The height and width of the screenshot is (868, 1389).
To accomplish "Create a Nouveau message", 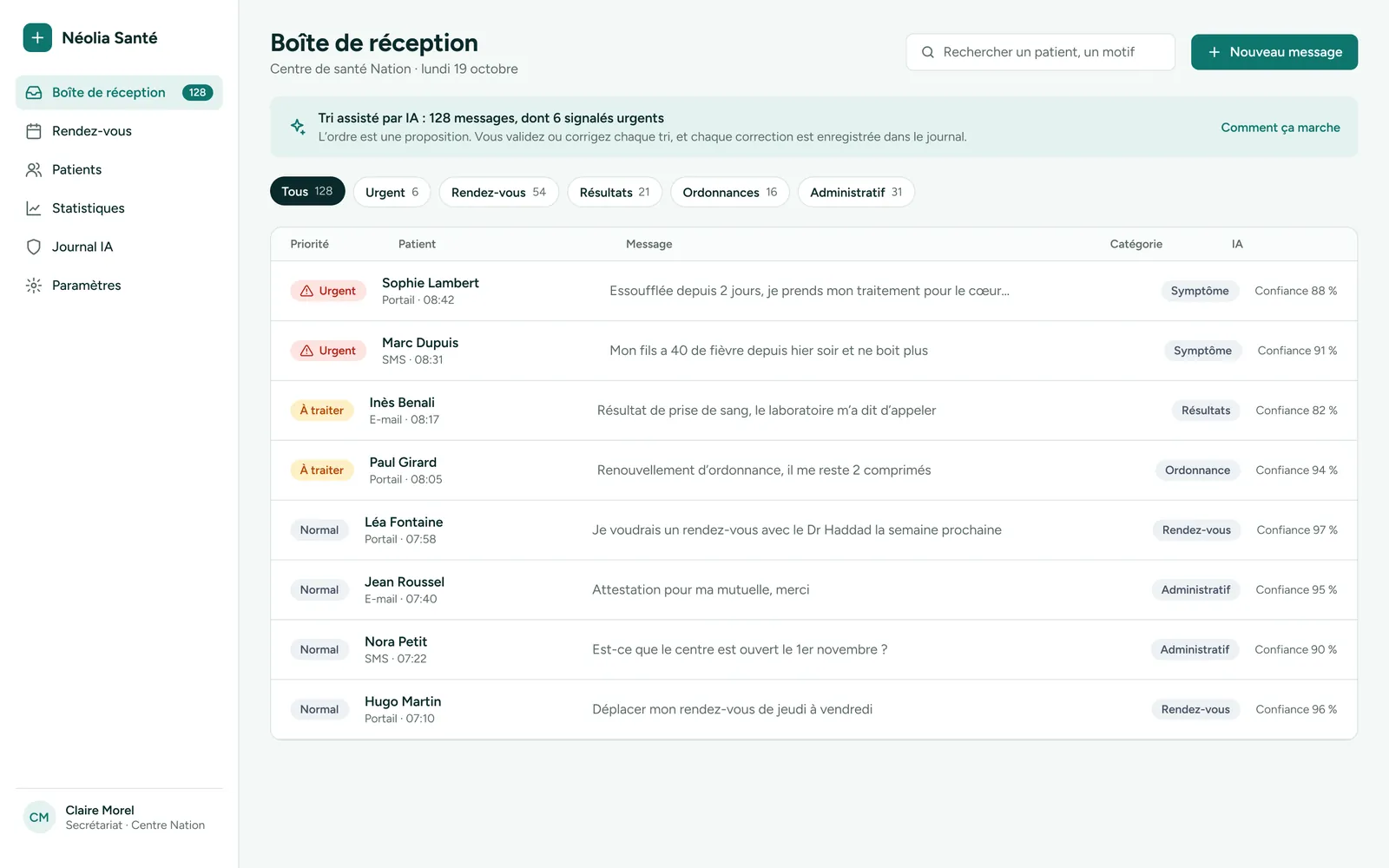I will pos(1274,52).
